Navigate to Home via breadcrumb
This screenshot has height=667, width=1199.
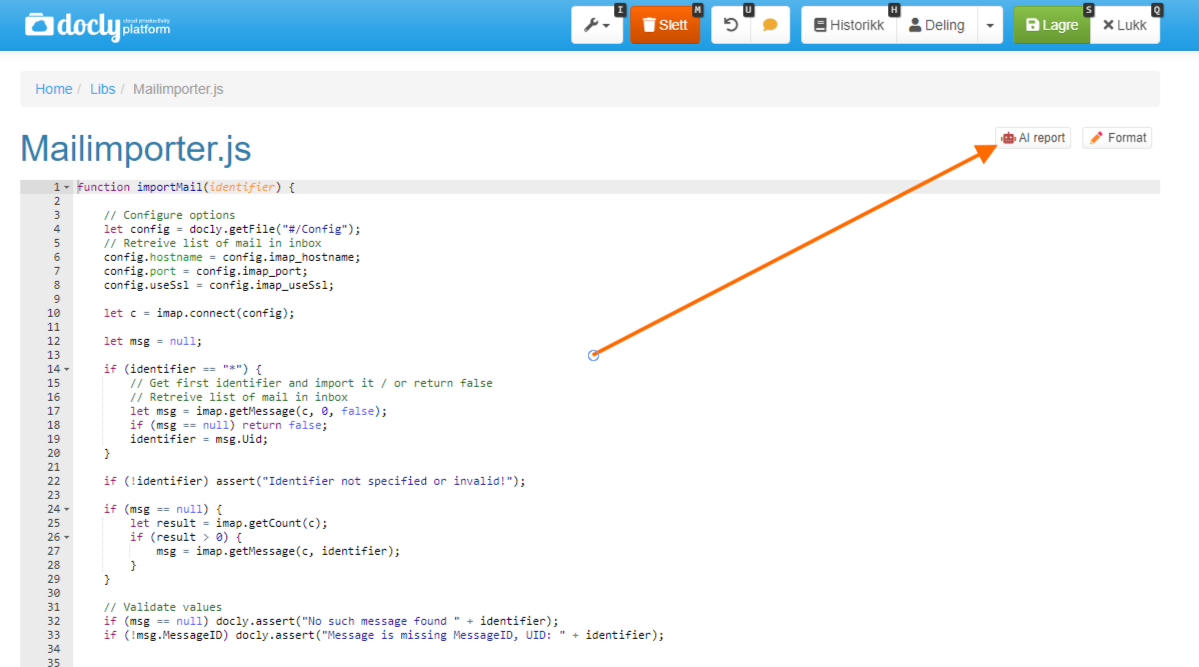coord(53,88)
